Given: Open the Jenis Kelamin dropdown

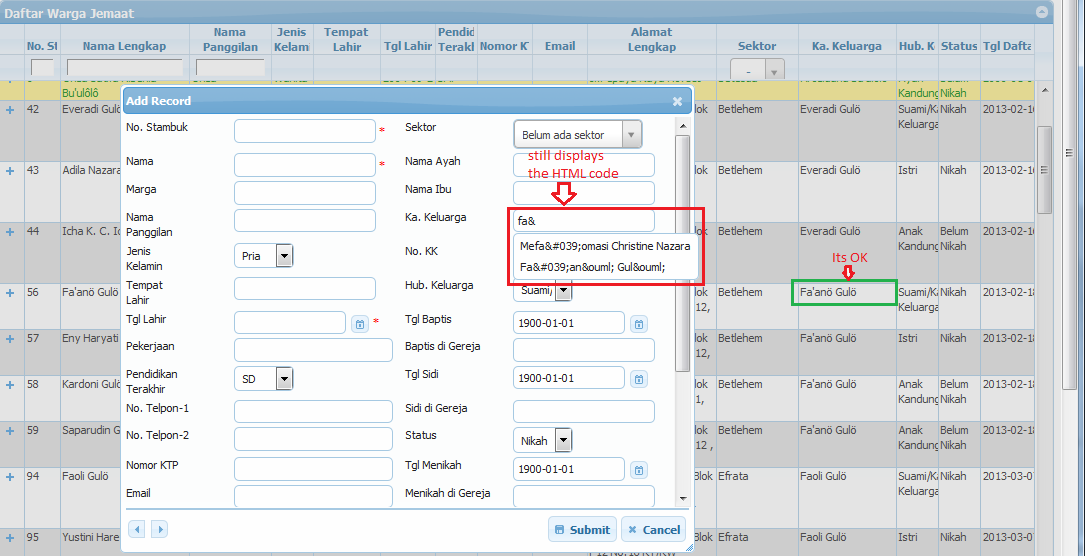Looking at the screenshot, I should tap(284, 256).
